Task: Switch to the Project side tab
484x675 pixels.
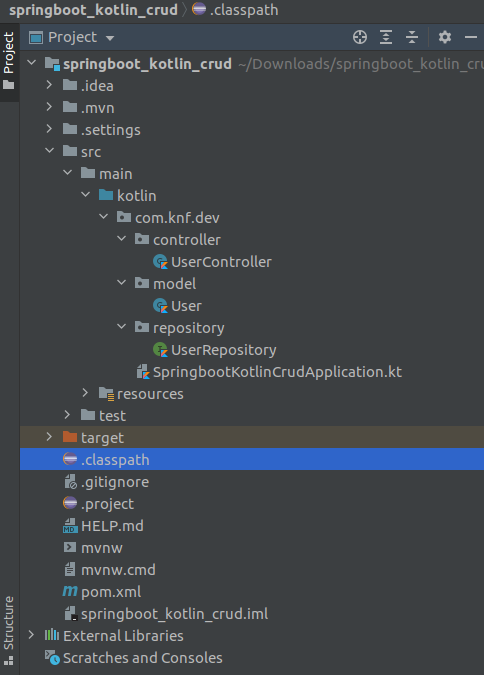Action: 9,60
